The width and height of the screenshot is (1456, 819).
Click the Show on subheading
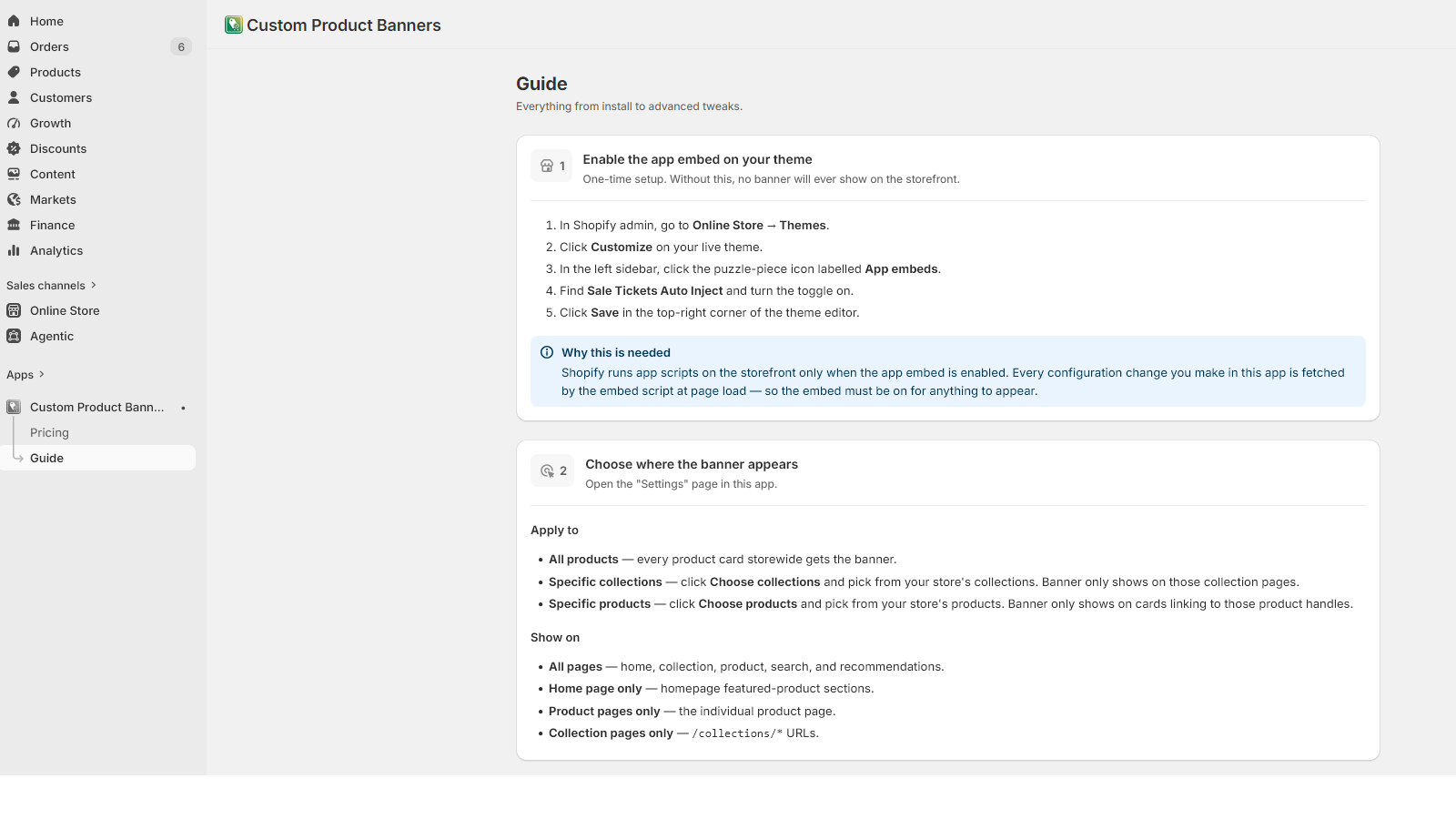[555, 637]
